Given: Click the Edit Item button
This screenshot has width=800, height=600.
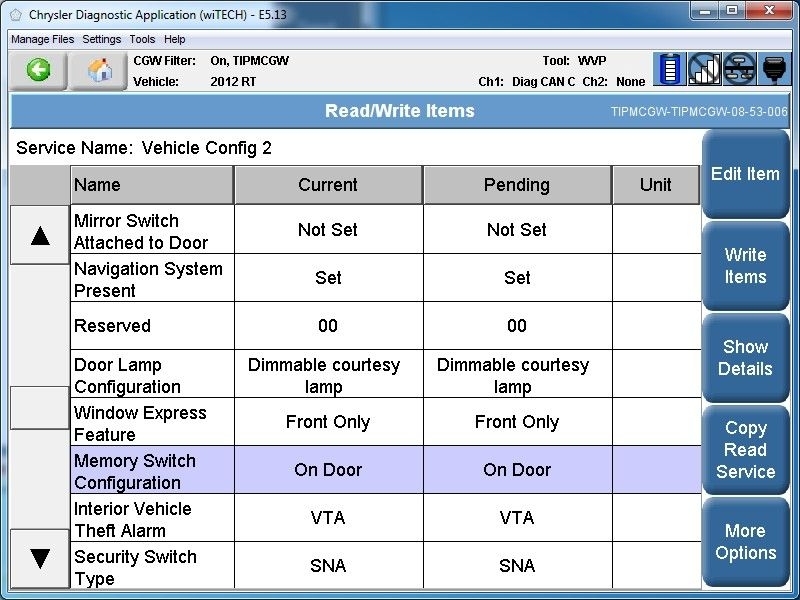Looking at the screenshot, I should tap(745, 174).
